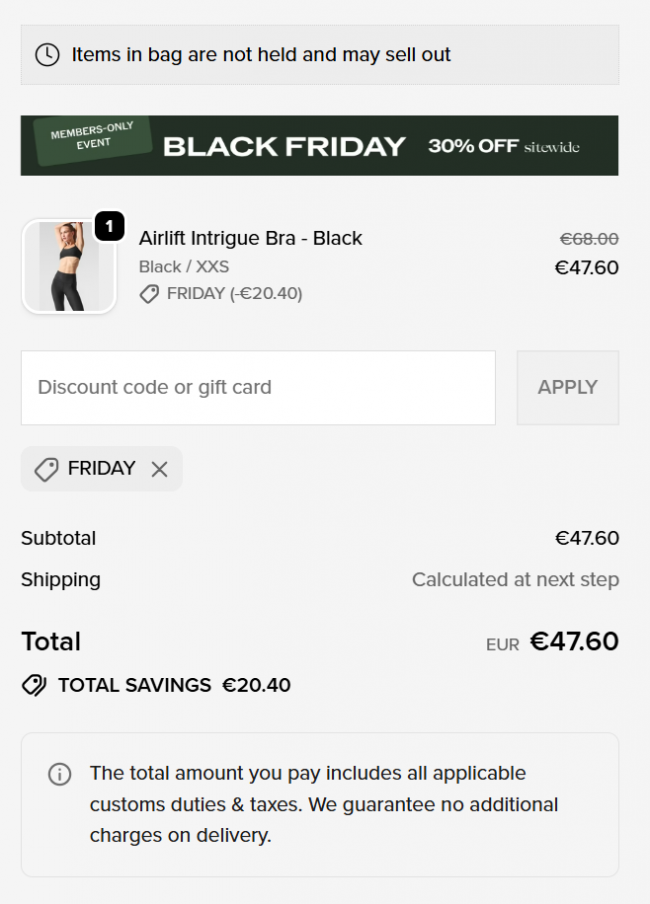Click the info icon beside customs duties notice

(60, 774)
